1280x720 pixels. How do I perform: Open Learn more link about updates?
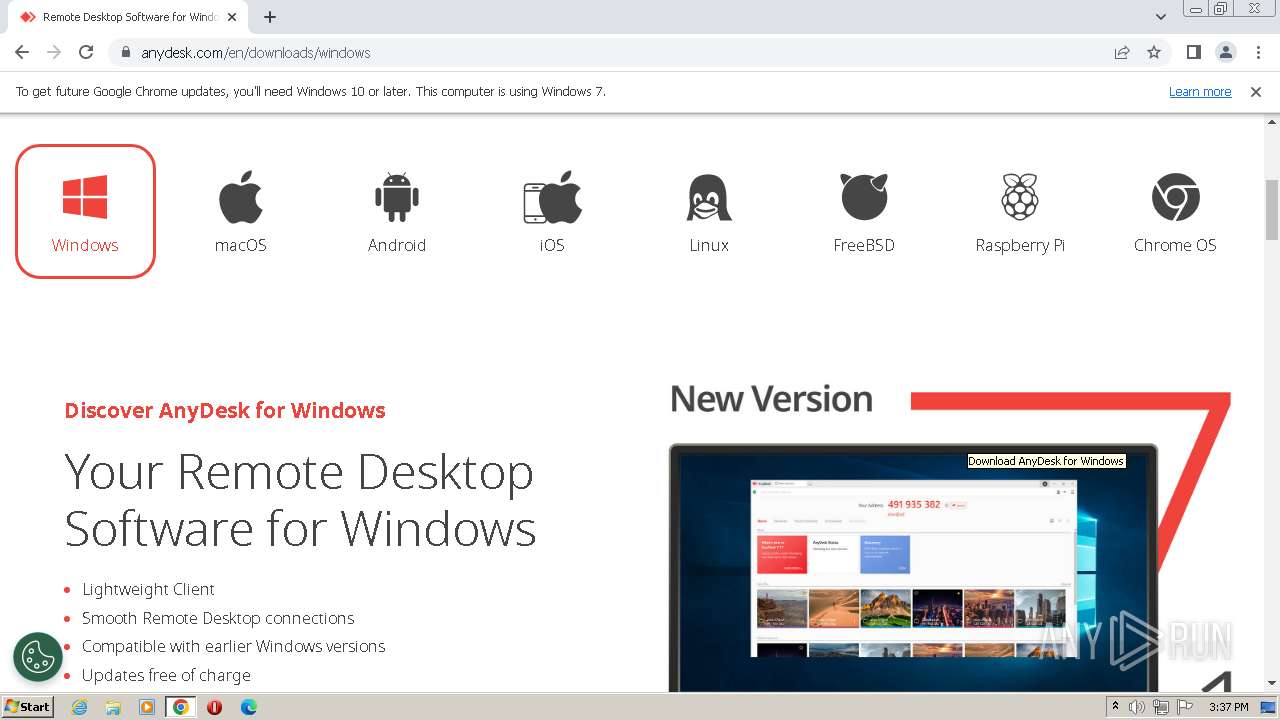1200,91
